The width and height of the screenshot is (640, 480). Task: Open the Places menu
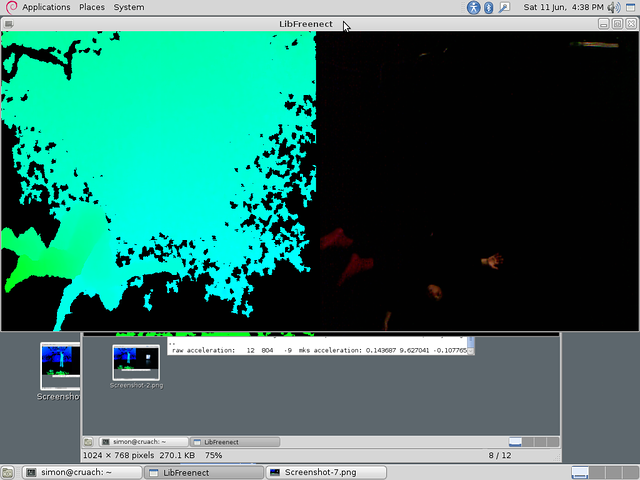pos(92,7)
